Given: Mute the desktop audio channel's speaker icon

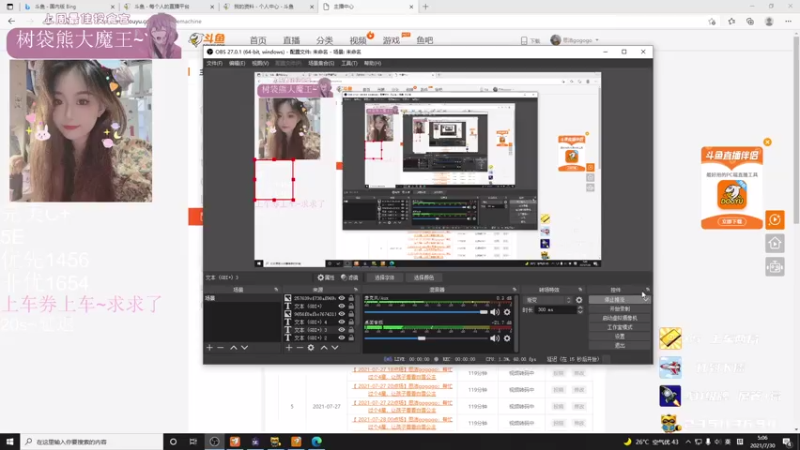Looking at the screenshot, I should [494, 338].
